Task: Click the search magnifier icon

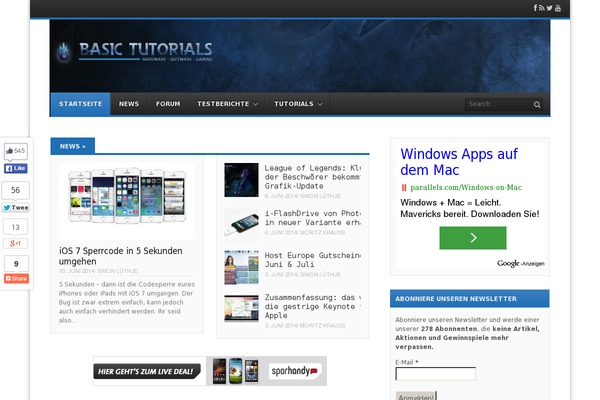Action: [537, 104]
